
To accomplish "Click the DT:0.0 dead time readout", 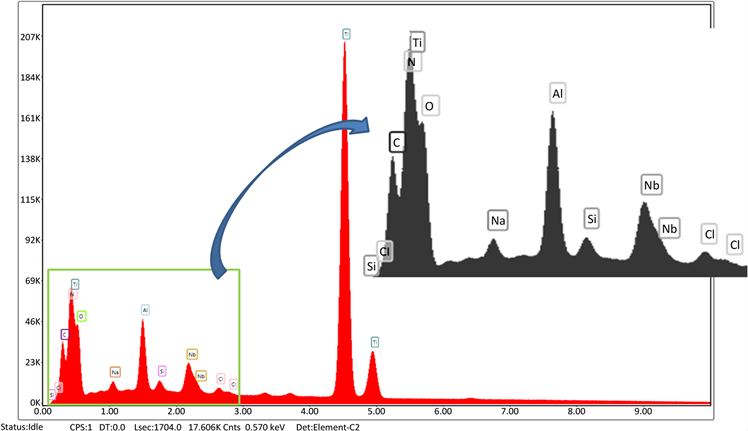I will pos(112,427).
